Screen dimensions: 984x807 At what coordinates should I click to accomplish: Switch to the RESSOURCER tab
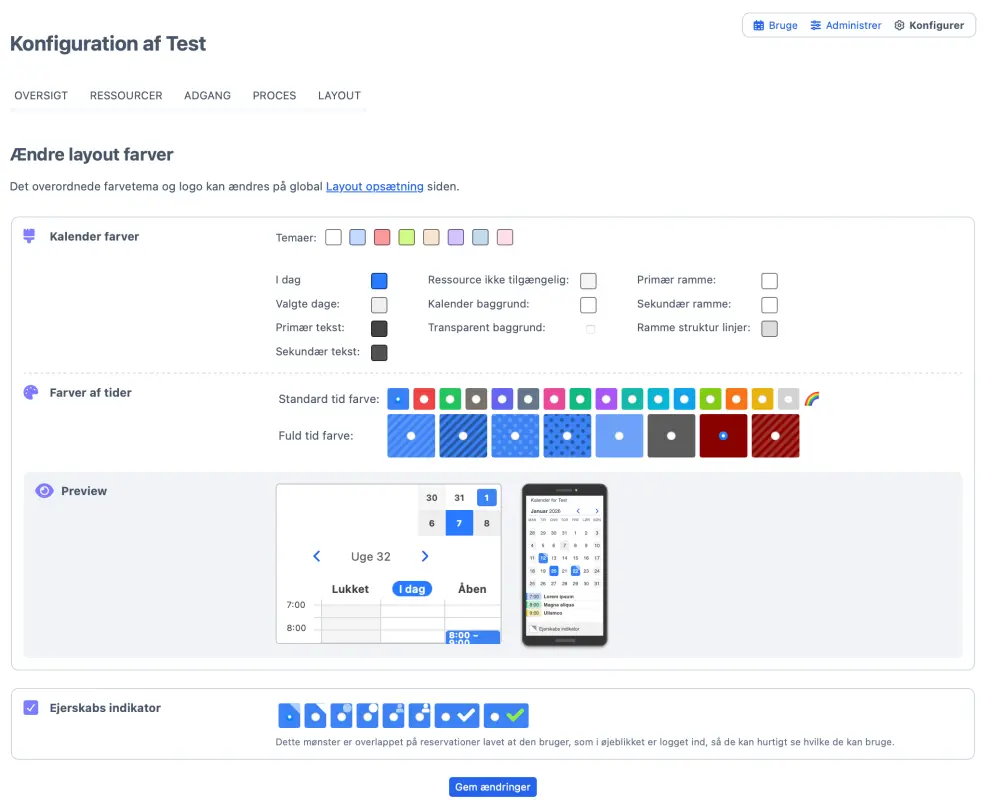[x=126, y=96]
